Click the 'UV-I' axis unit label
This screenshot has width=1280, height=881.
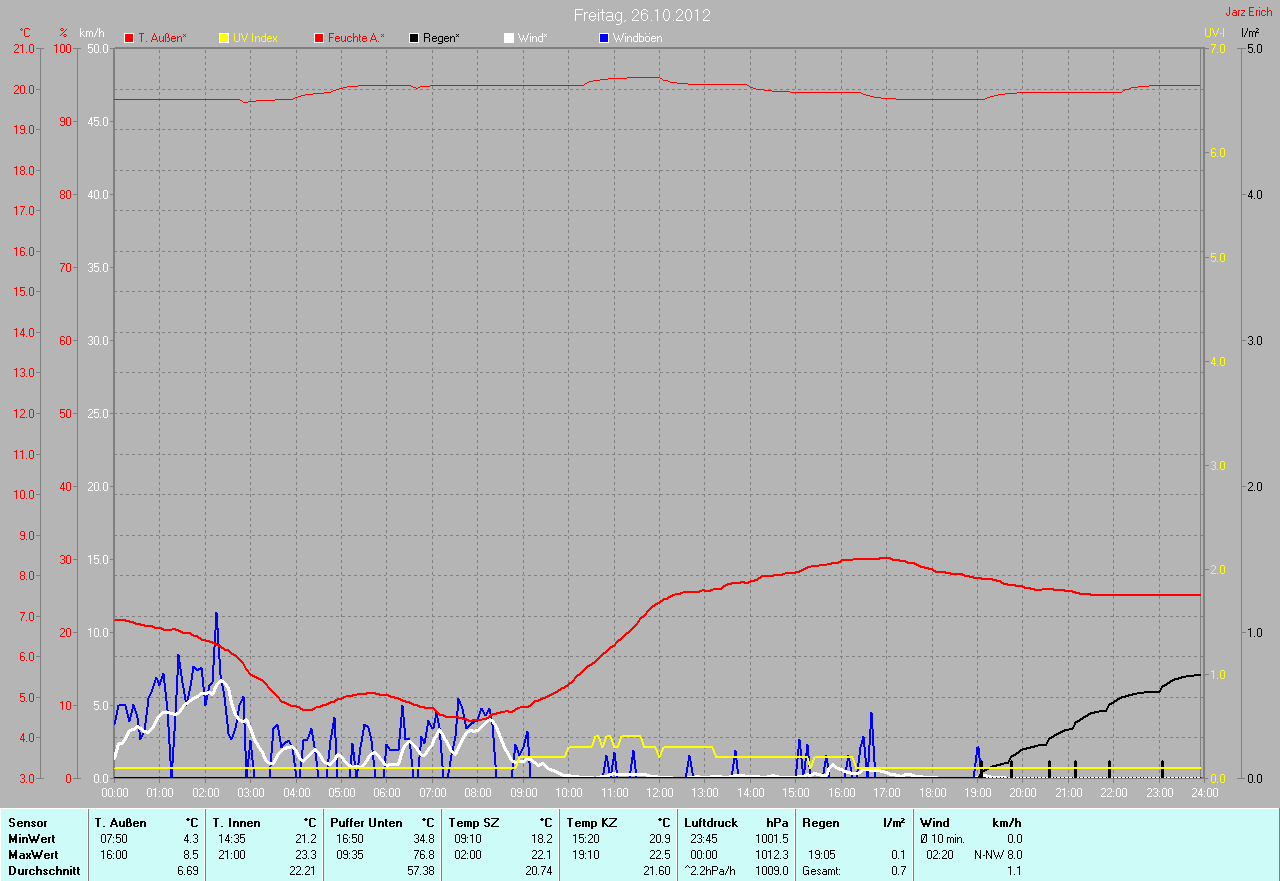(x=1214, y=33)
